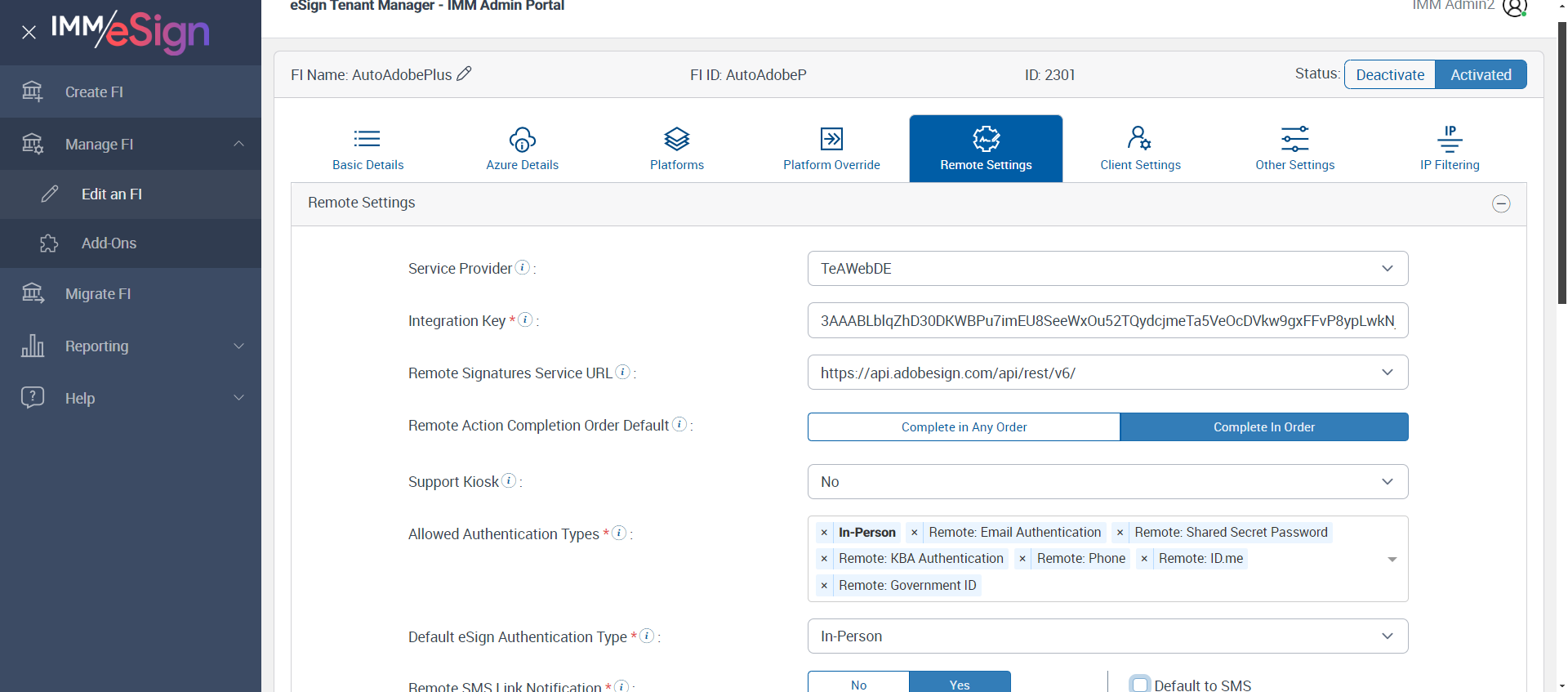Collapse the Manage FI menu chevron
Image resolution: width=1568 pixels, height=692 pixels.
click(x=238, y=144)
